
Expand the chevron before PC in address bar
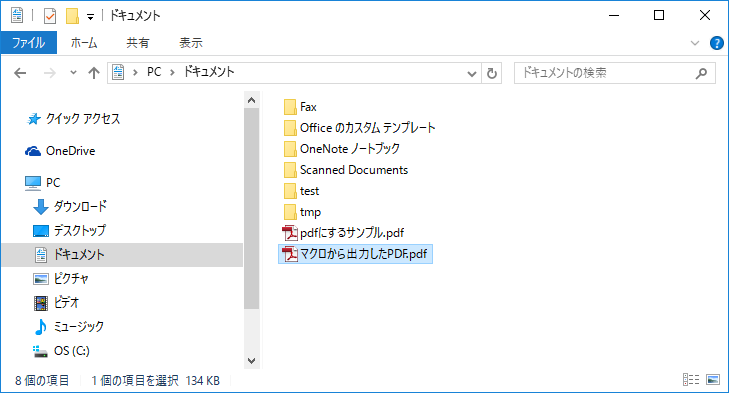[x=135, y=73]
